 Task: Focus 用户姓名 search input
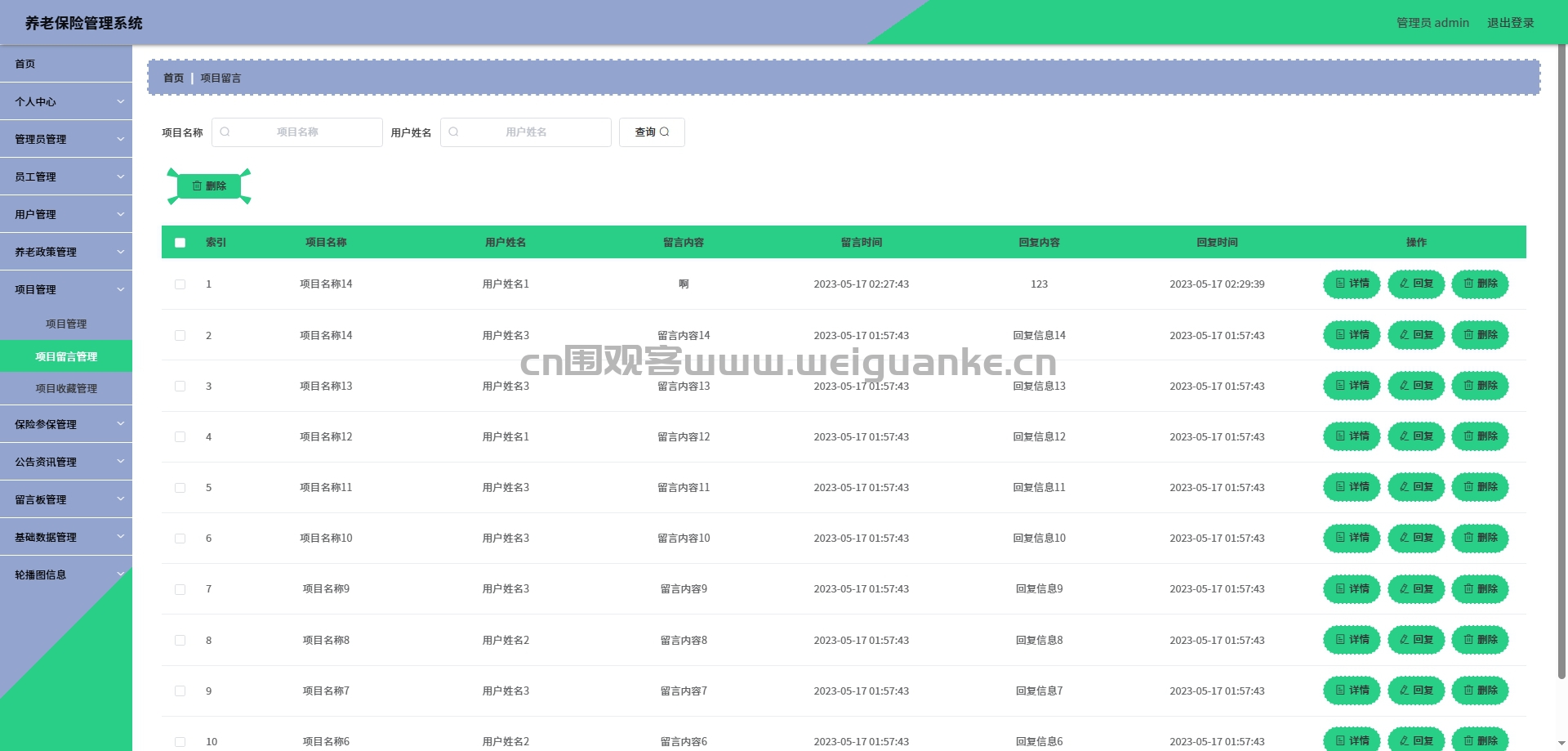pos(526,132)
